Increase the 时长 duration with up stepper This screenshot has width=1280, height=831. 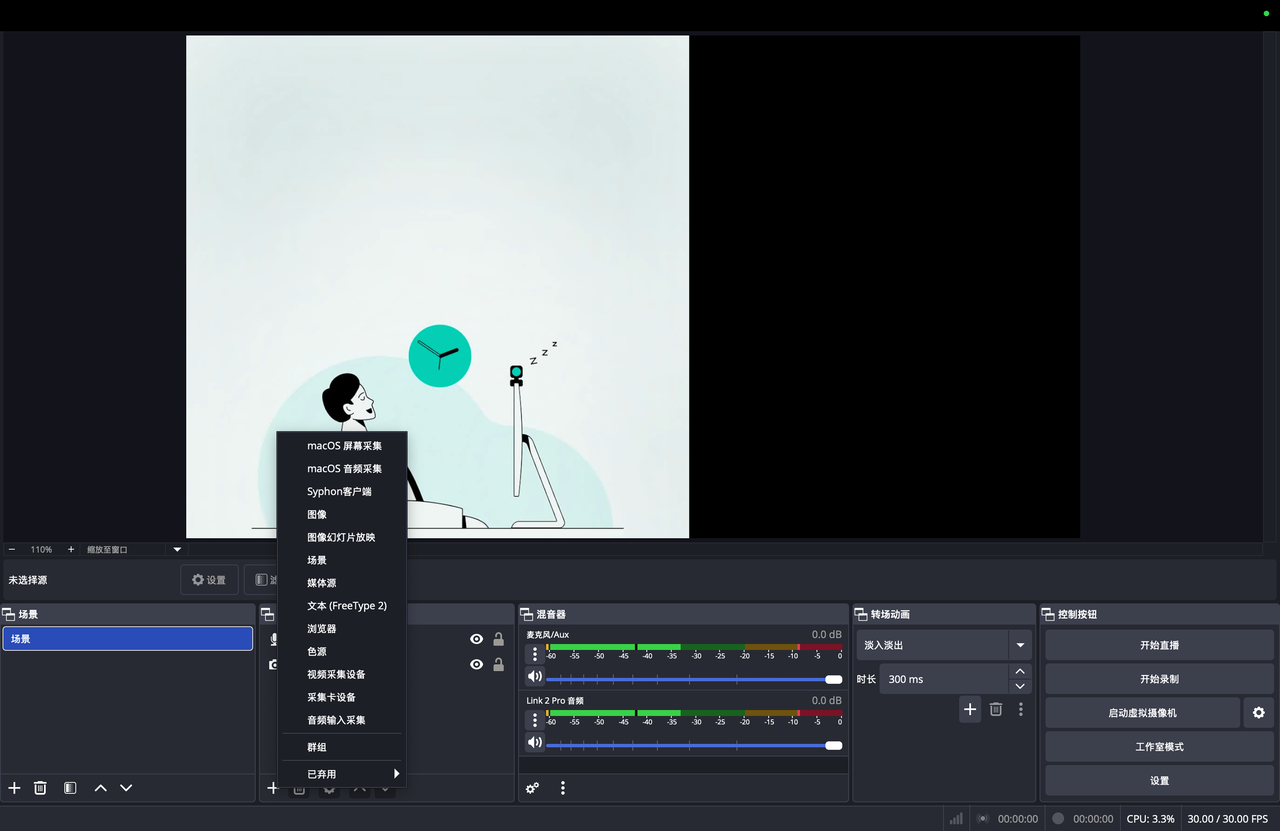pyautogui.click(x=1019, y=672)
